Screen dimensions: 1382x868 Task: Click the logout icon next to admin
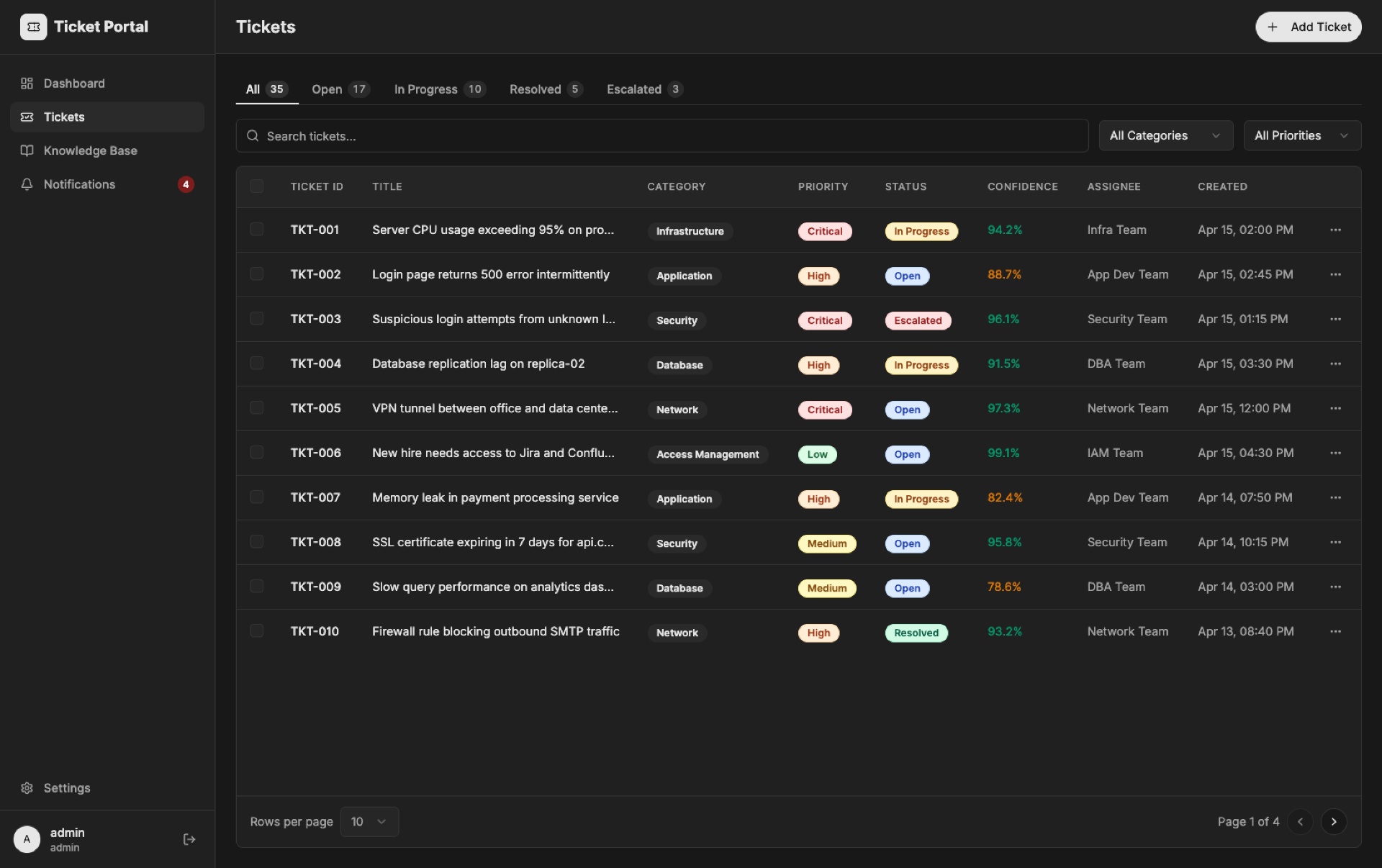[x=189, y=839]
